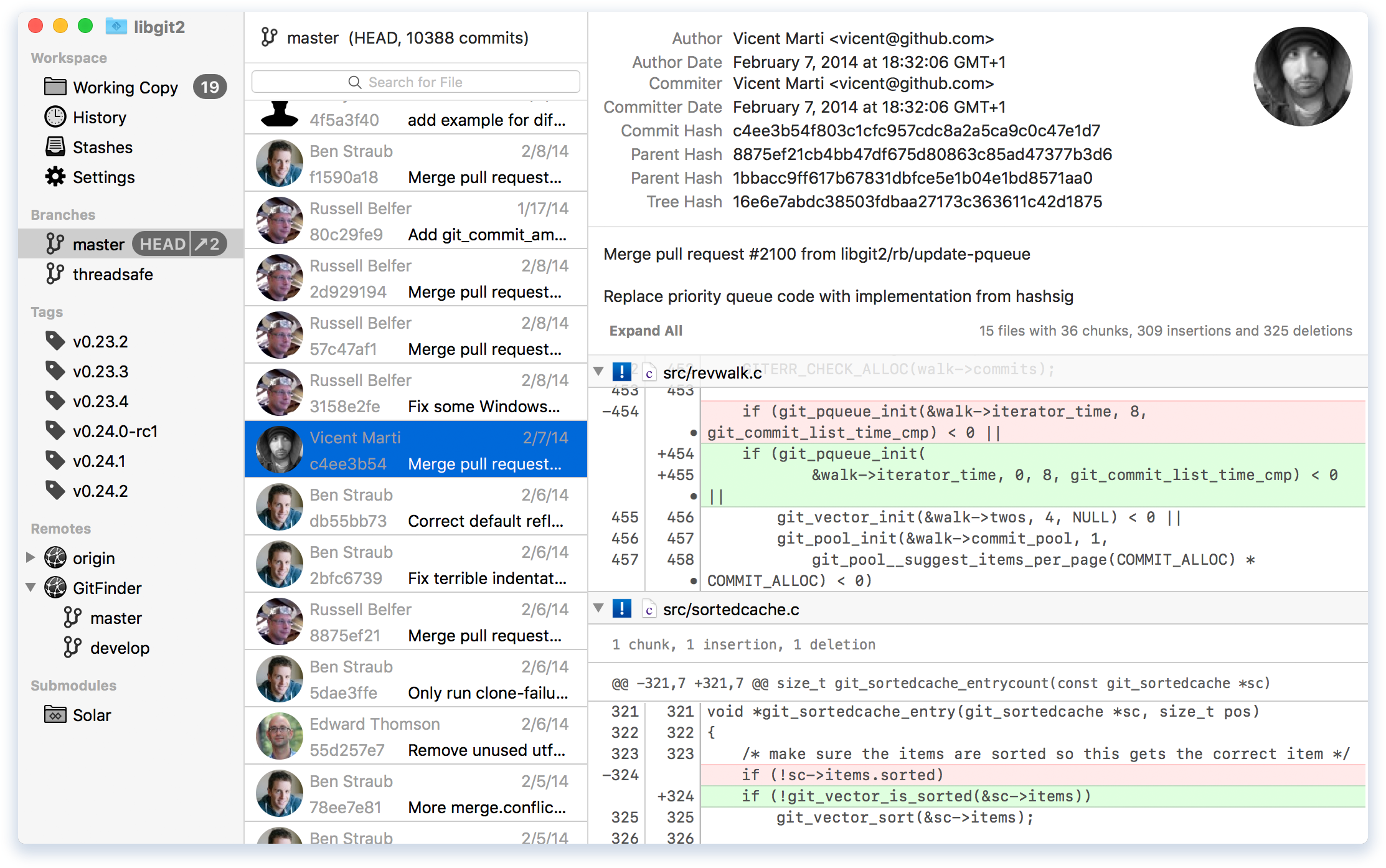Open Stashes via its tray icon
The width and height of the screenshot is (1386, 868).
[x=55, y=147]
